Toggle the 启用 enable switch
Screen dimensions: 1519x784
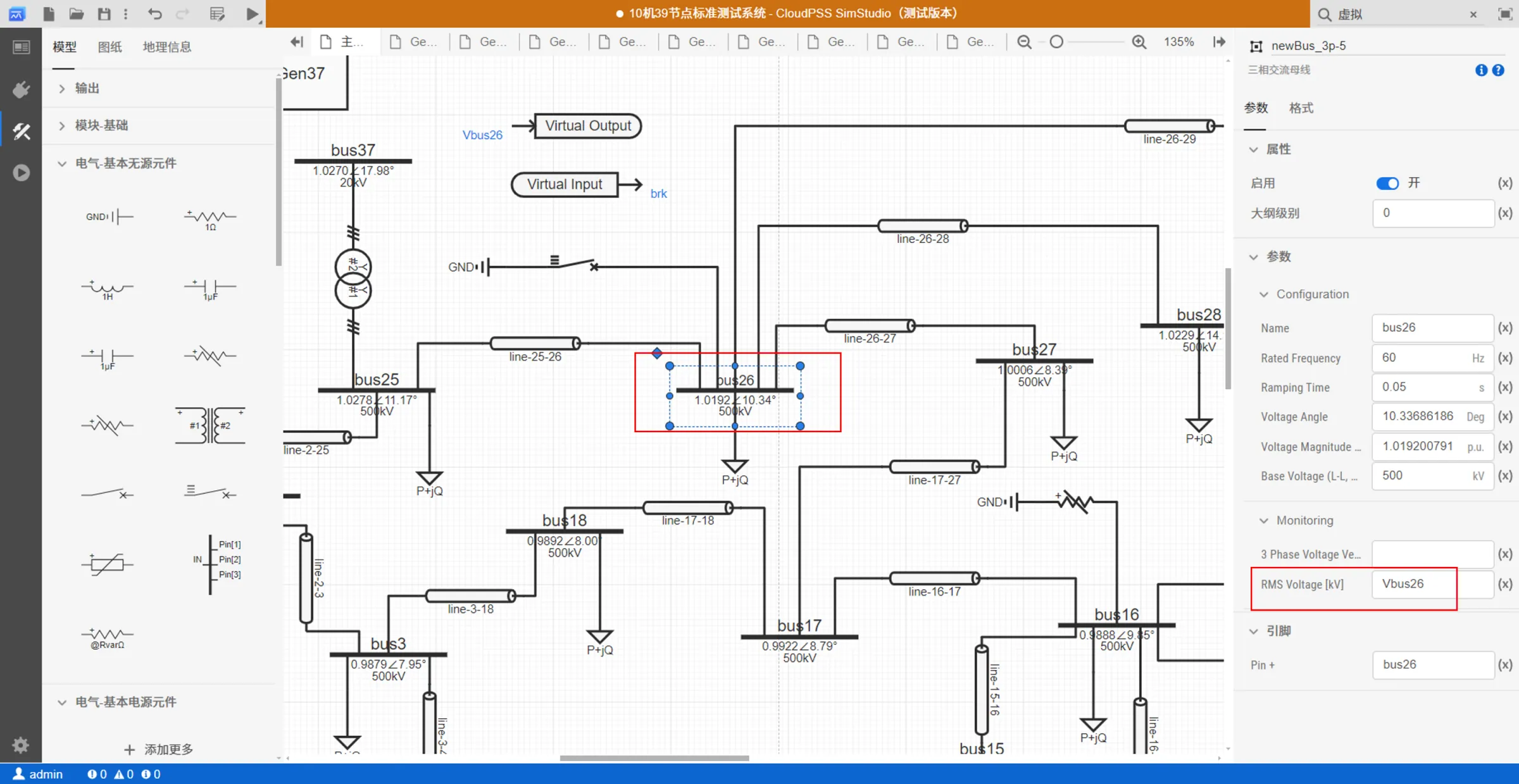[x=1387, y=183]
